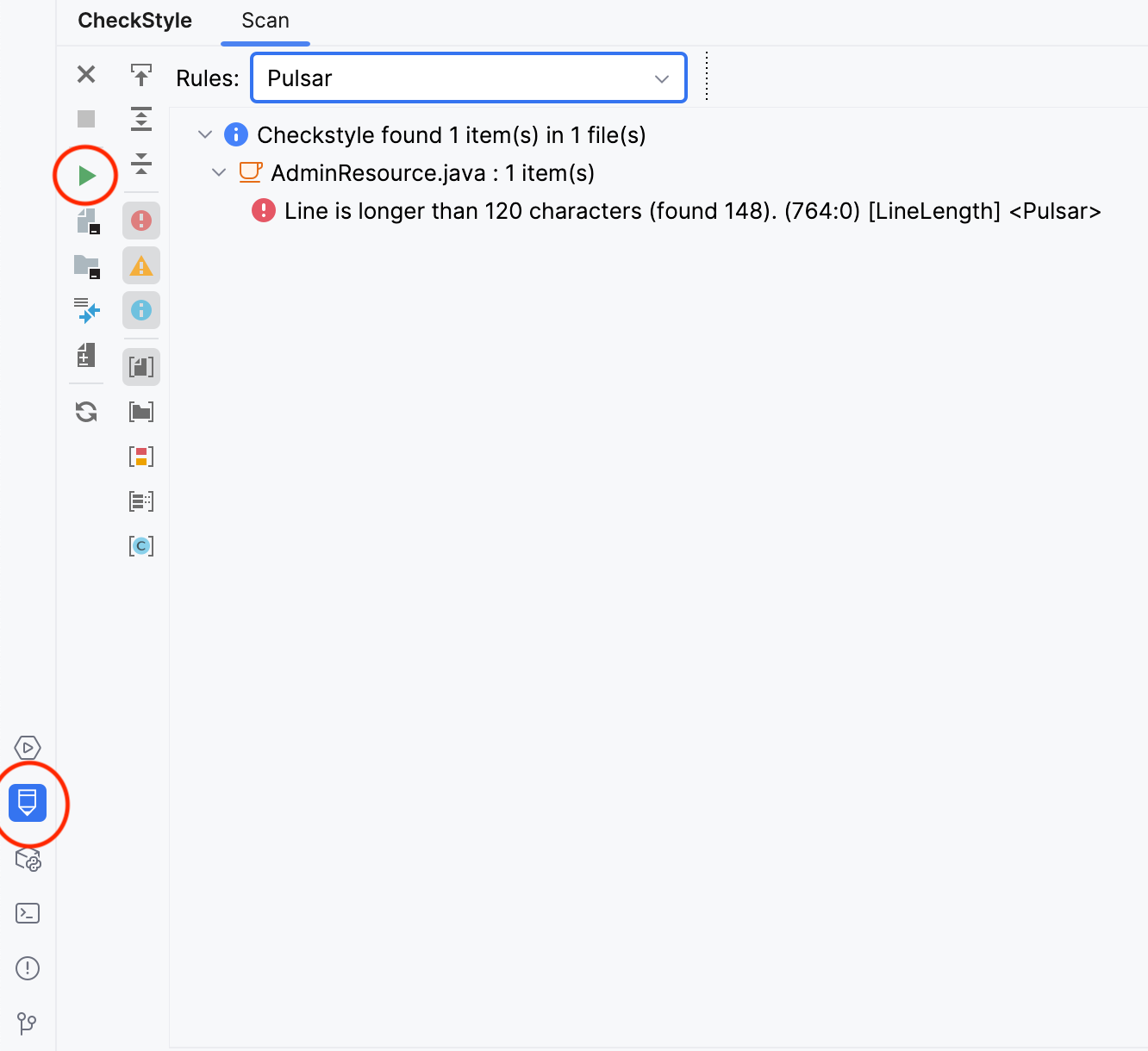Run the Checkstyle scan with green play button

[x=86, y=176]
